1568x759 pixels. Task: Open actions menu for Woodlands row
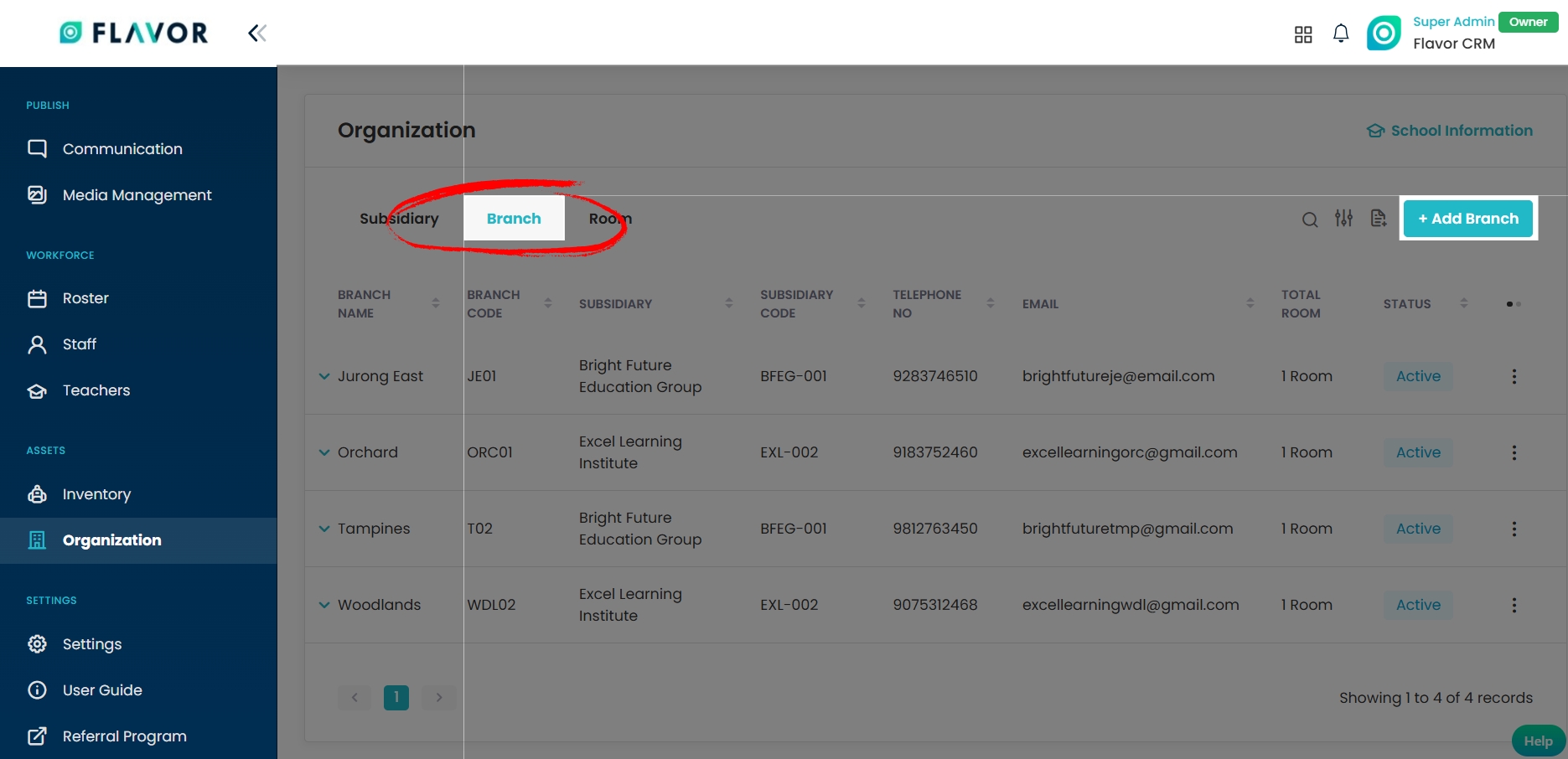(1514, 606)
